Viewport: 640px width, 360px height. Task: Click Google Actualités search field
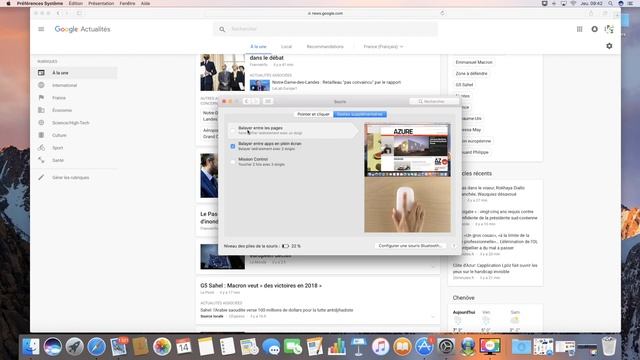[325, 29]
